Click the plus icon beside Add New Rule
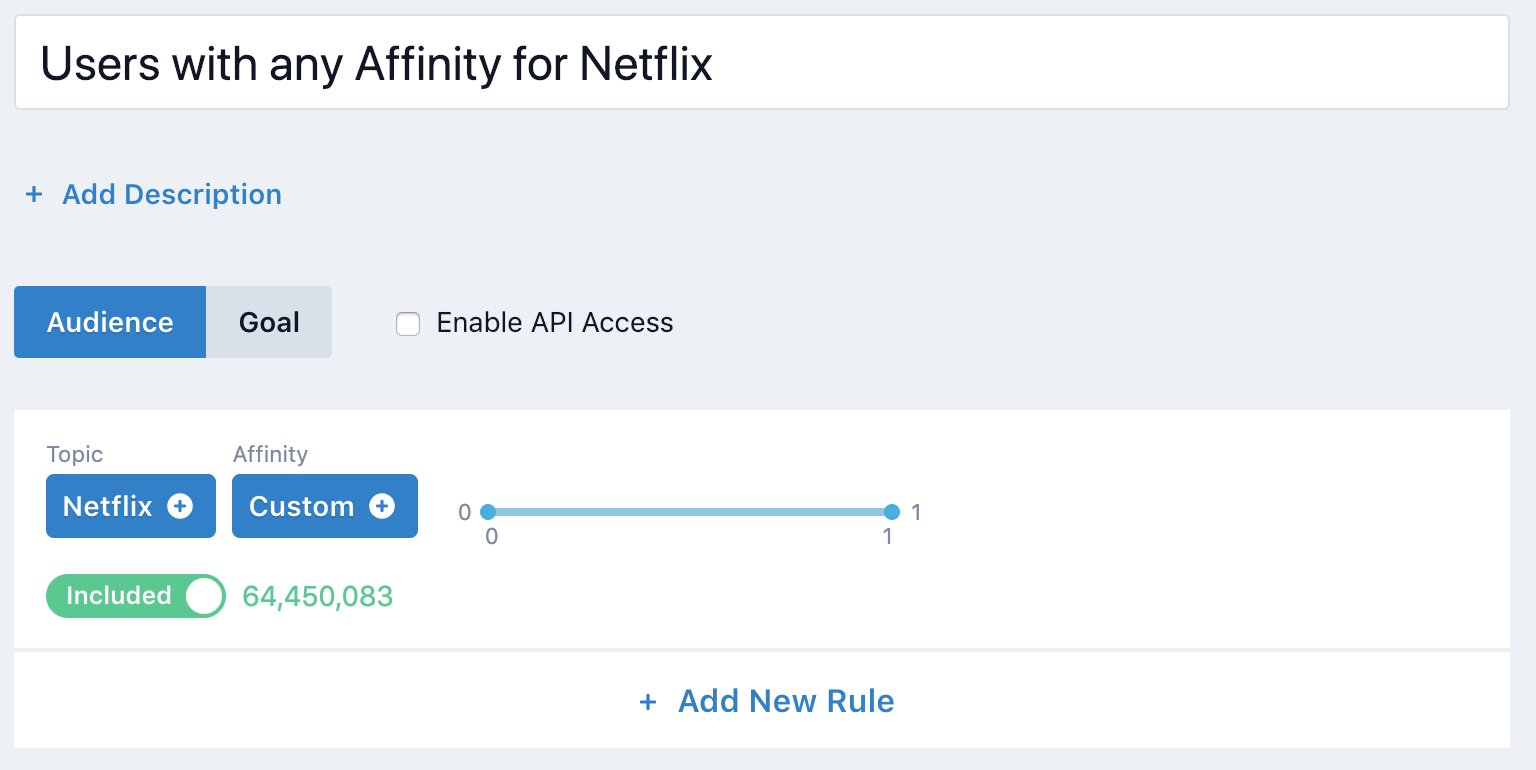The height and width of the screenshot is (770, 1536). (648, 701)
